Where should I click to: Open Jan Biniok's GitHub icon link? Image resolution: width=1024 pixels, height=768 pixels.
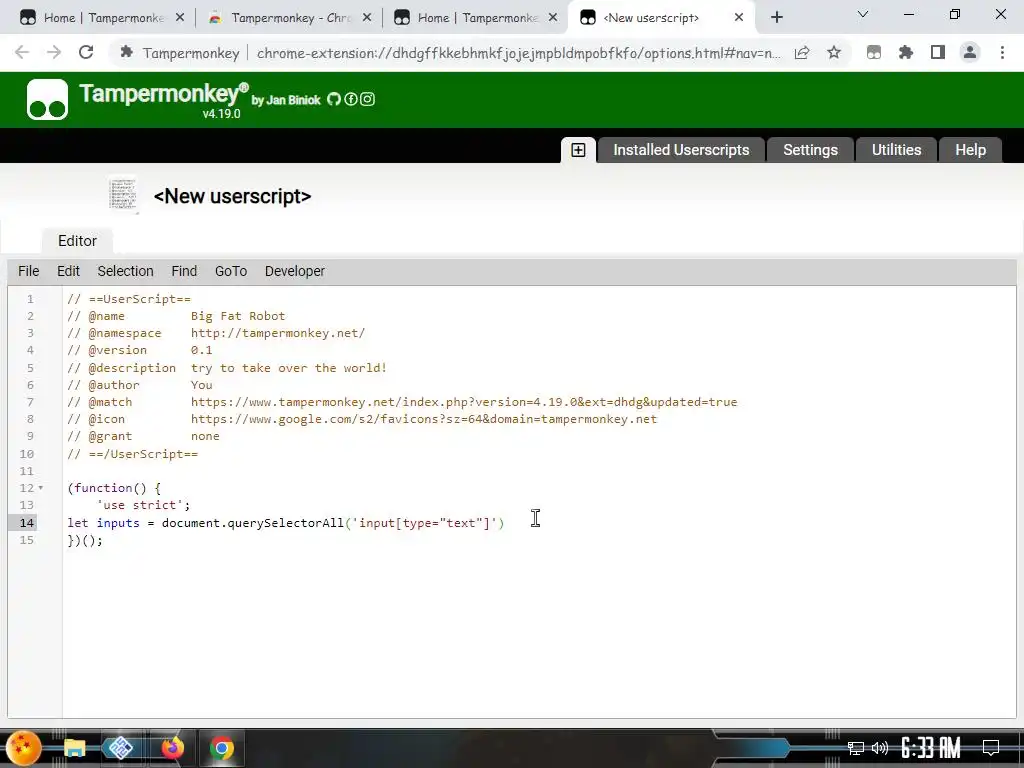[334, 99]
